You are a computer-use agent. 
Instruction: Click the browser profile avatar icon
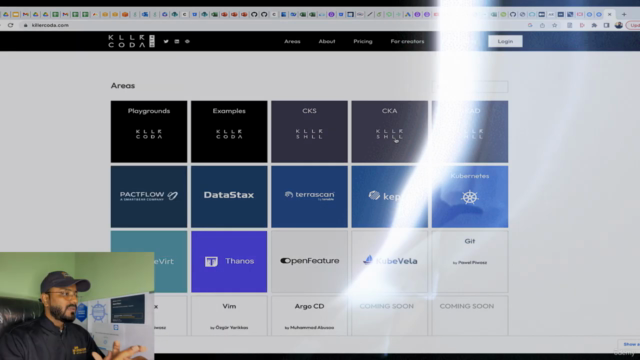click(x=619, y=25)
